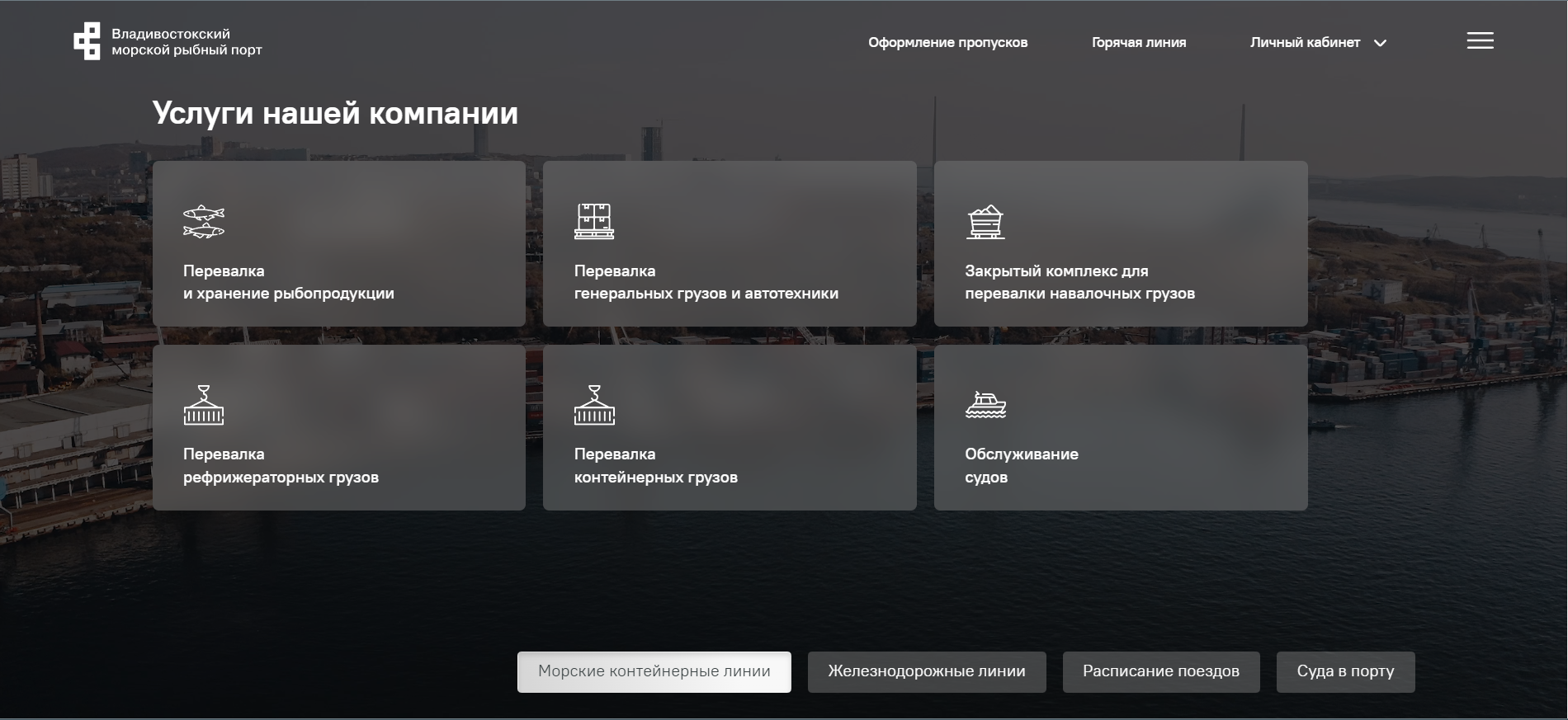Click the fish icon for рыбопродукции
The height and width of the screenshot is (720, 1568).
point(204,222)
